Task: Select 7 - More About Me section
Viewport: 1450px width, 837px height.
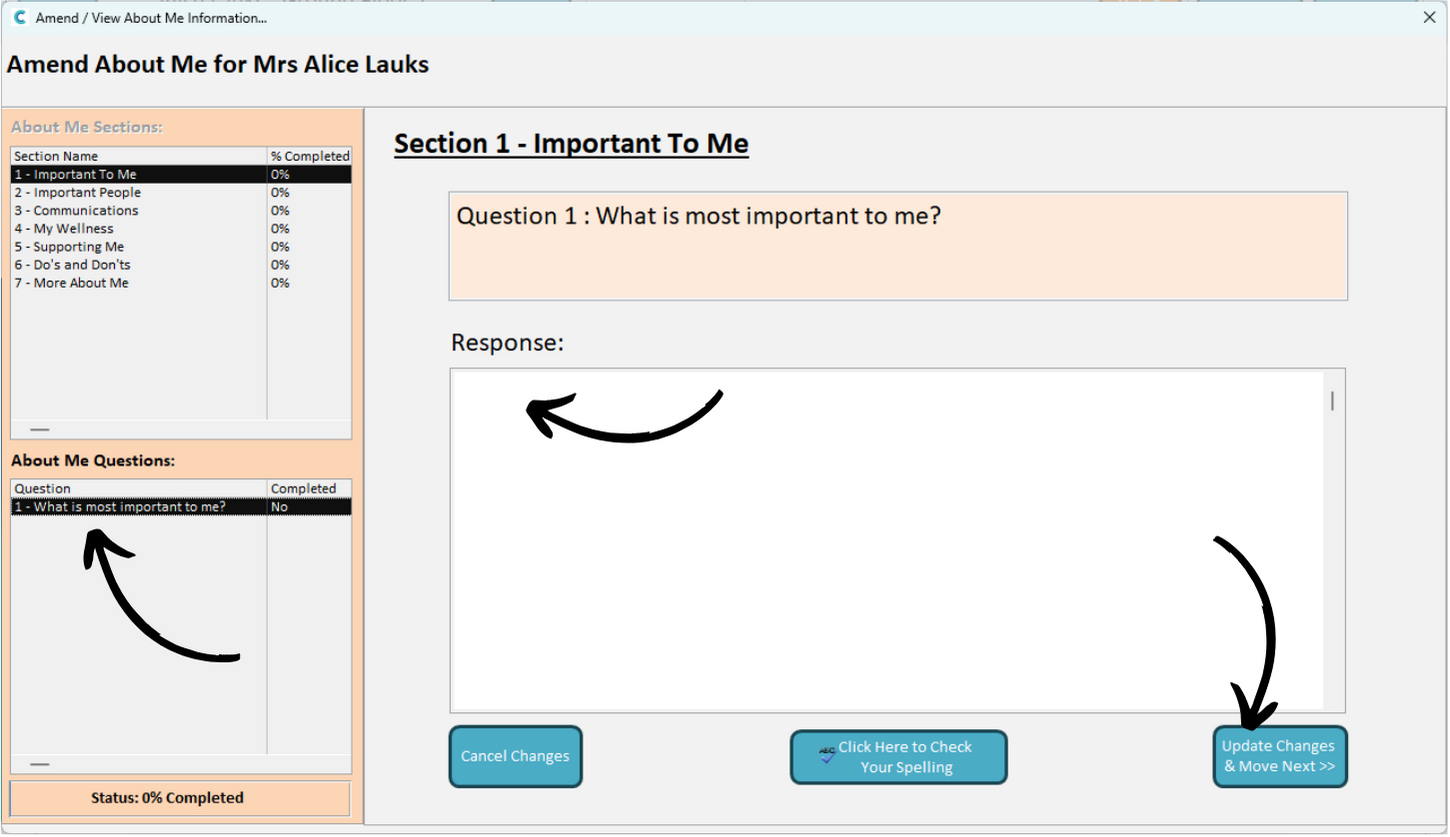Action: tap(181, 283)
